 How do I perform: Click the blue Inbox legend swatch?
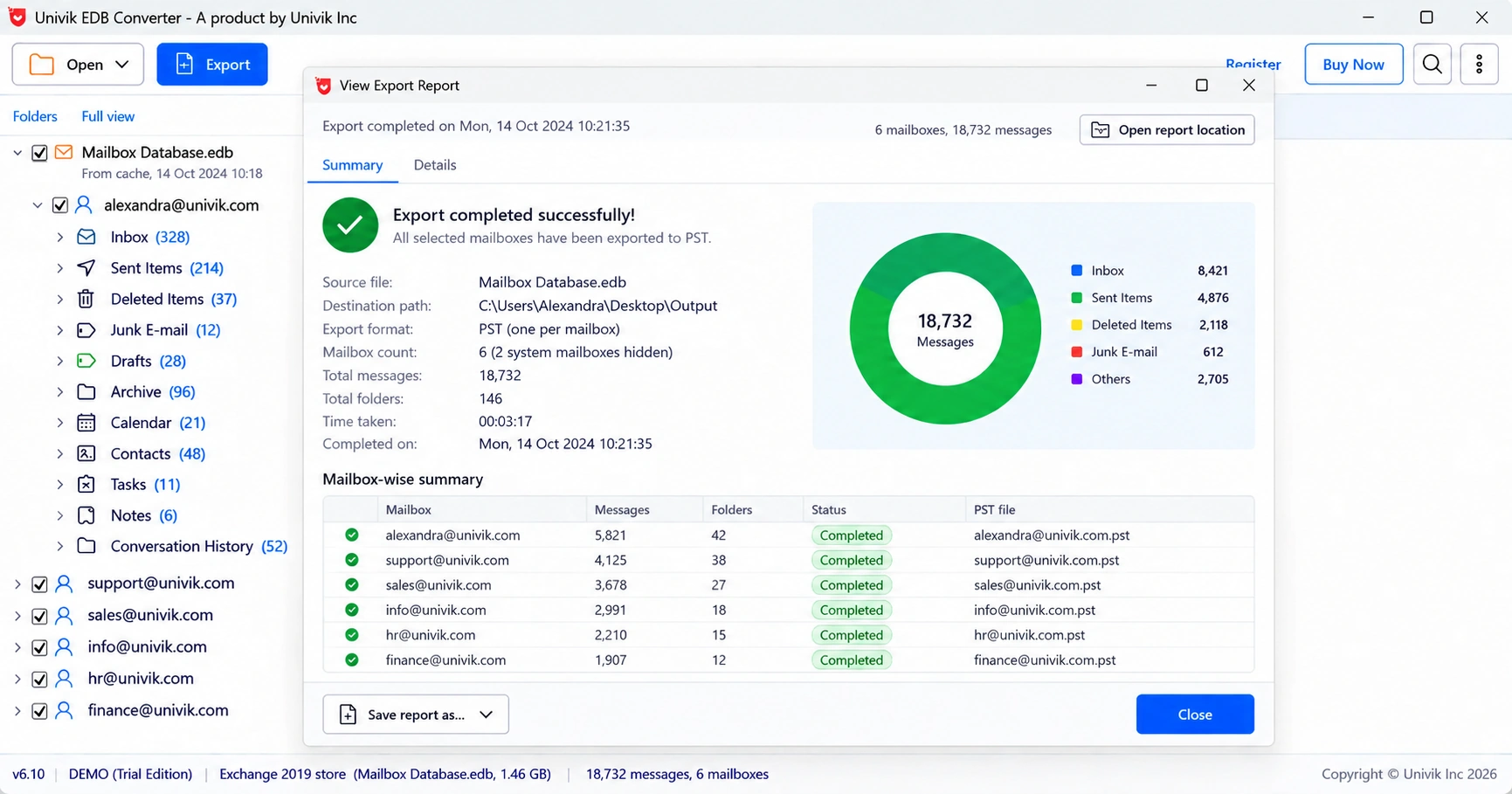1077,271
